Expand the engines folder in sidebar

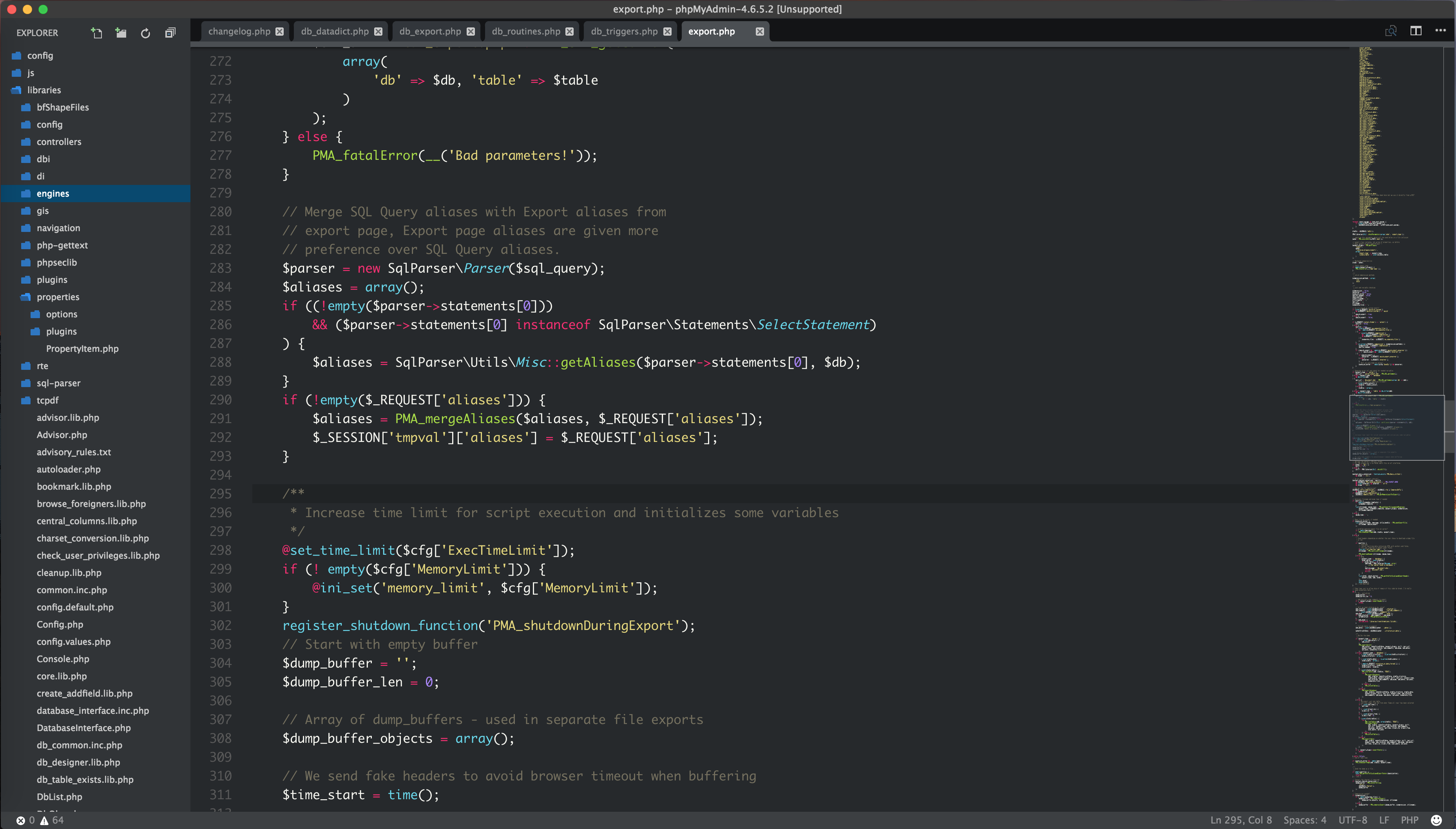52,193
